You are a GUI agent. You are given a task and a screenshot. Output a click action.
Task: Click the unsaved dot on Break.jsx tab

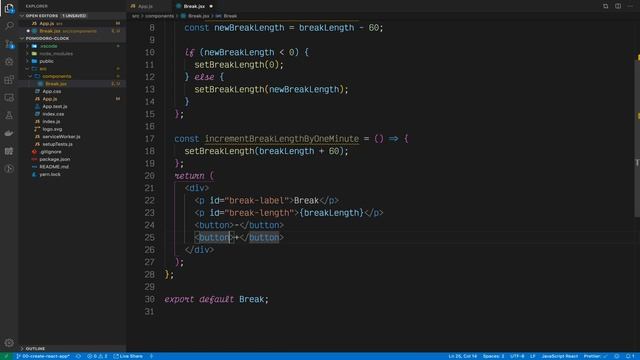[x=211, y=6]
